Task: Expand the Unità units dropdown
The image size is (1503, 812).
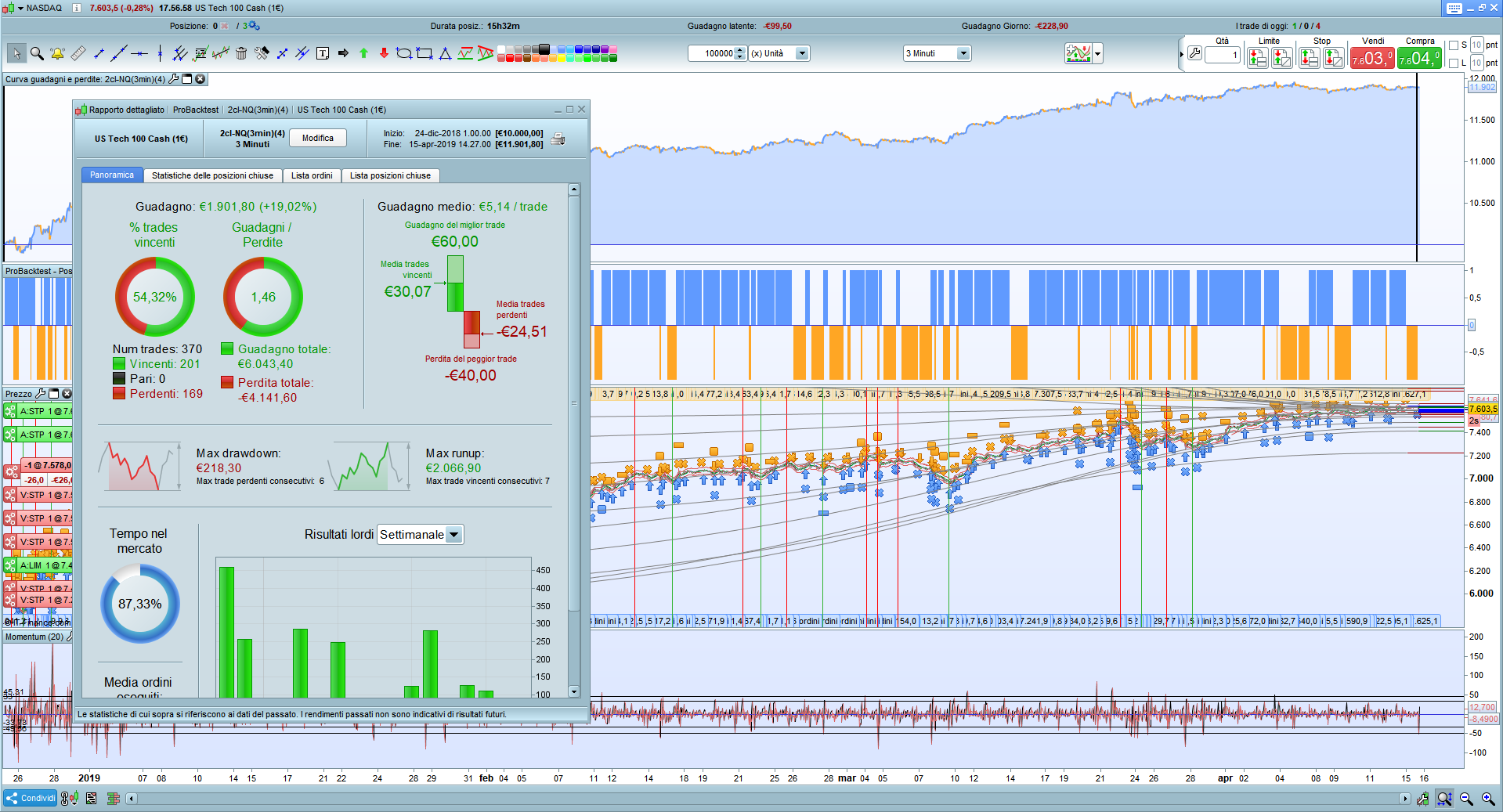Action: [802, 53]
